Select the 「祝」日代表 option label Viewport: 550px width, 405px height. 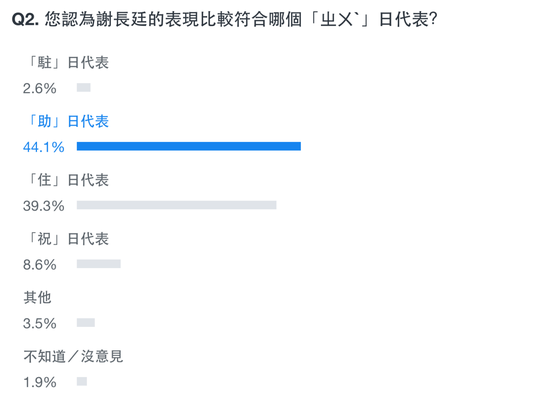68,239
